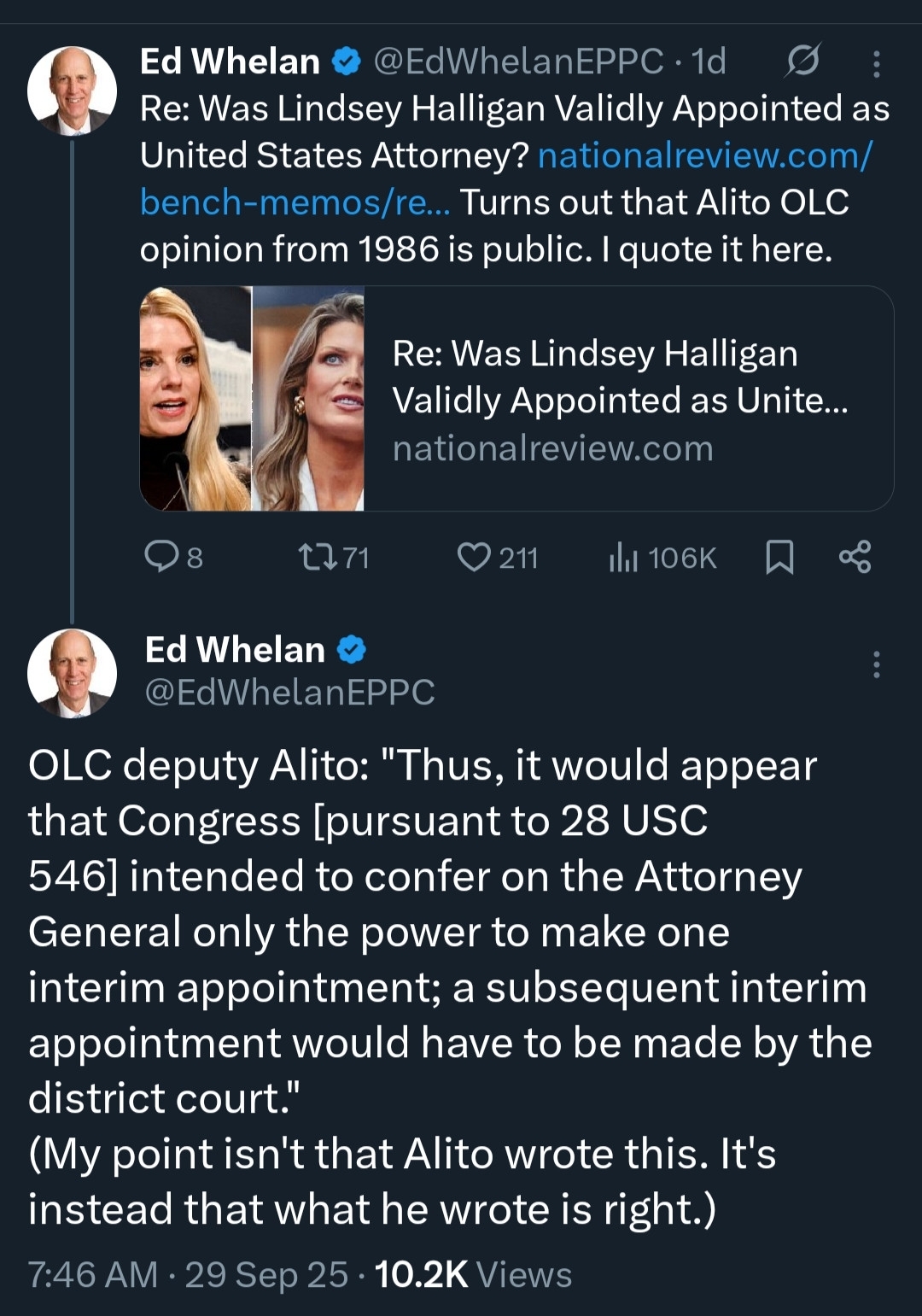Tap verified badge next to first Ed Whelan

pos(346,61)
